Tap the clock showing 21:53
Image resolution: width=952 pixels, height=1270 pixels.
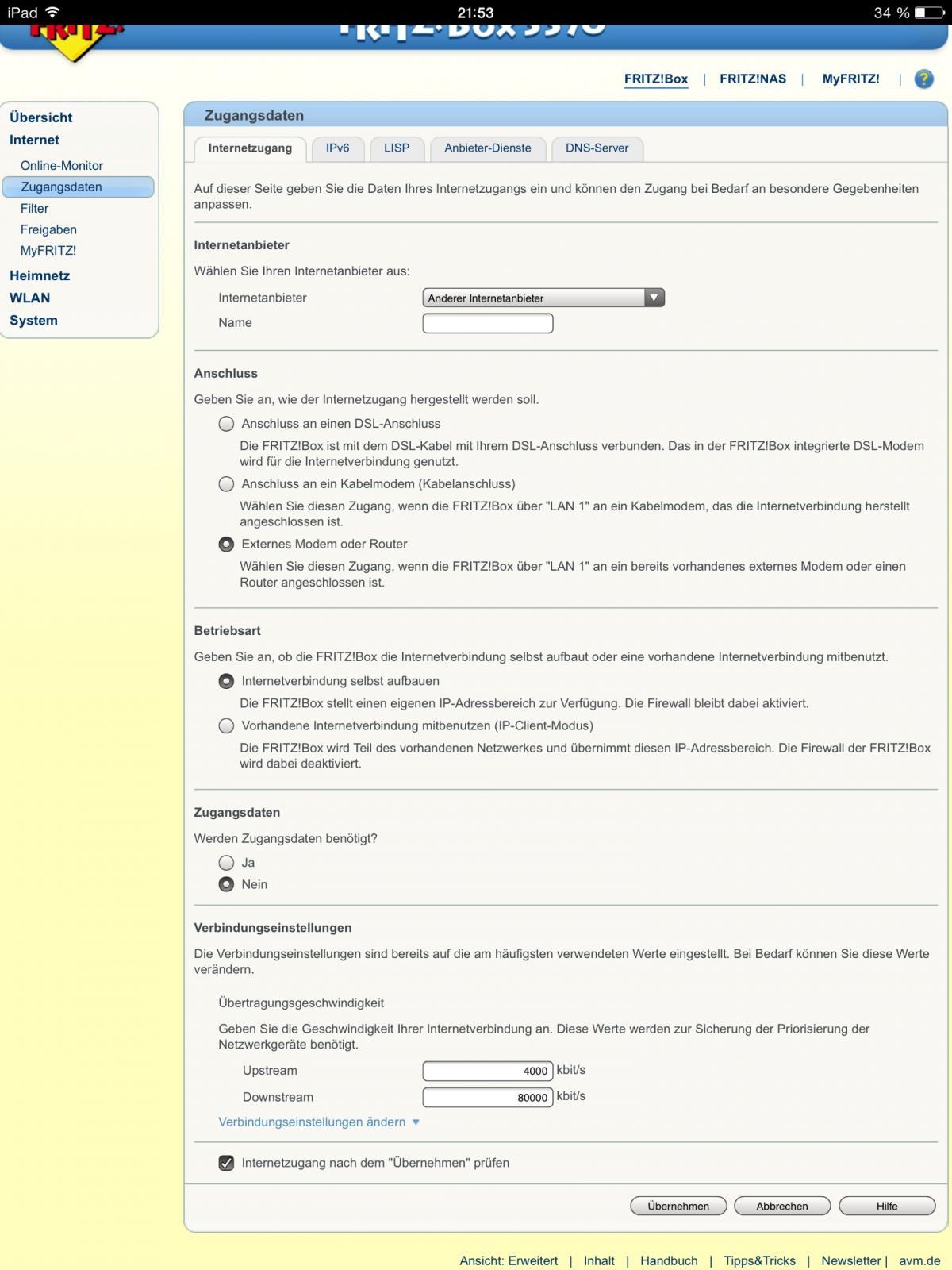(475, 13)
